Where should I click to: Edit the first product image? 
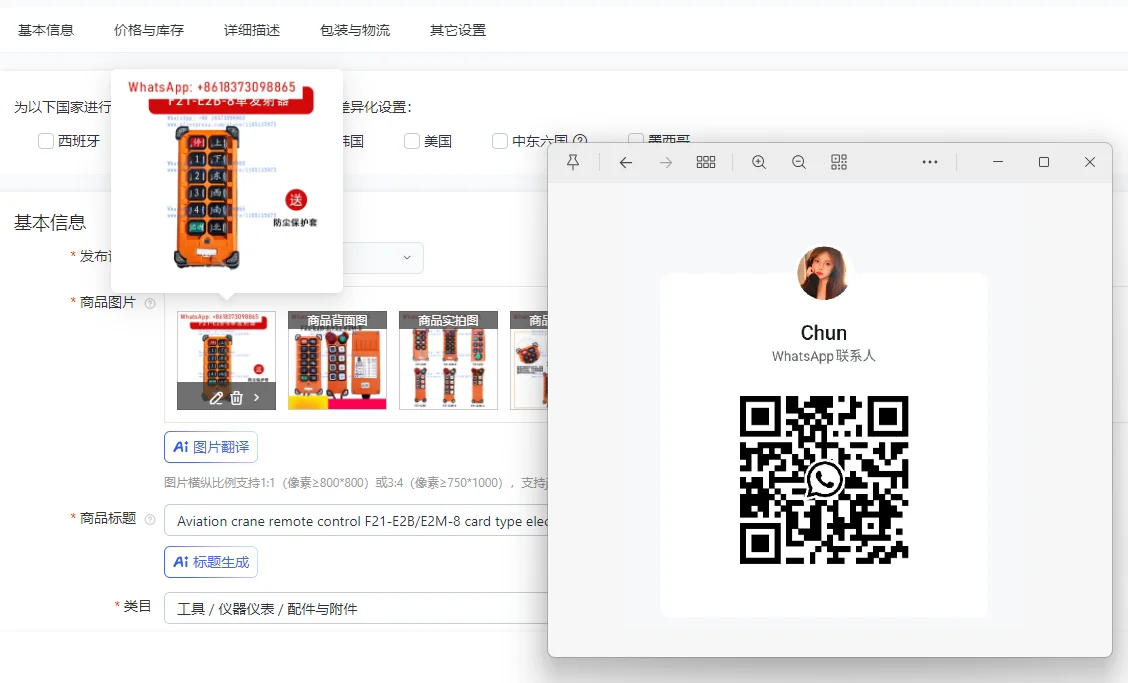click(x=216, y=397)
